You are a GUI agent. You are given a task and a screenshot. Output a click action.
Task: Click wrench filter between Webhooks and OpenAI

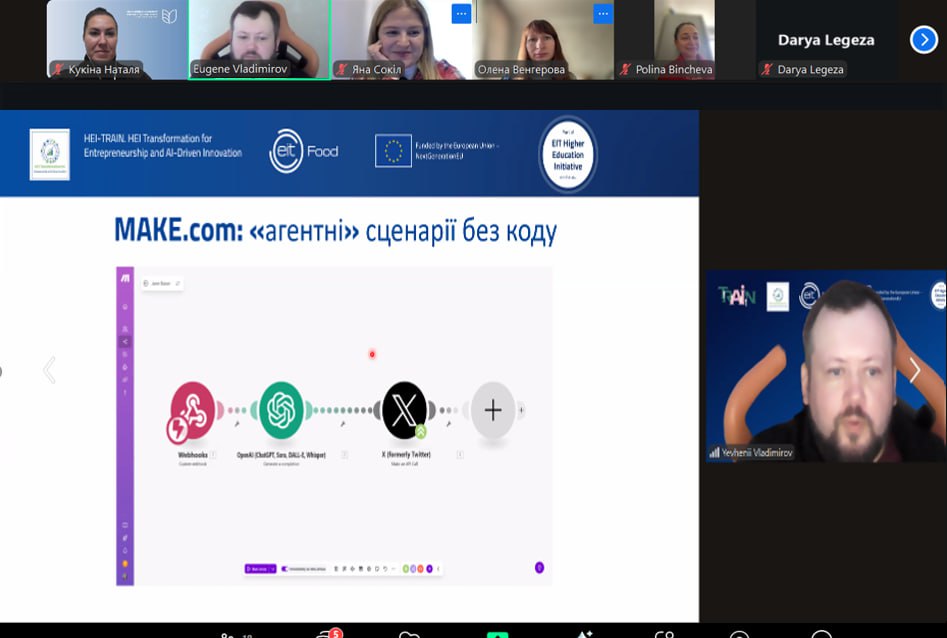pyautogui.click(x=237, y=424)
